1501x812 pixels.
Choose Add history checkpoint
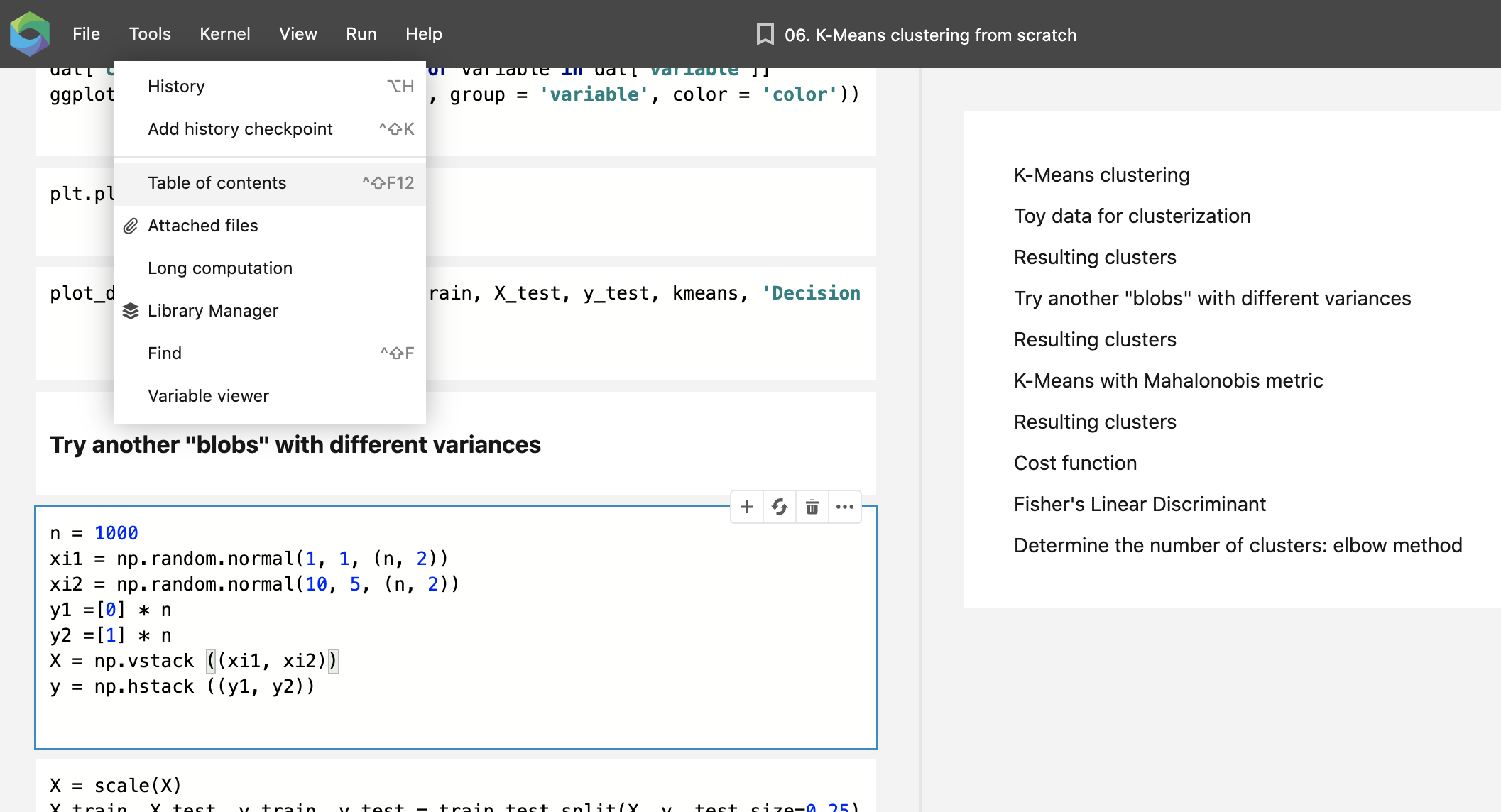[x=240, y=128]
